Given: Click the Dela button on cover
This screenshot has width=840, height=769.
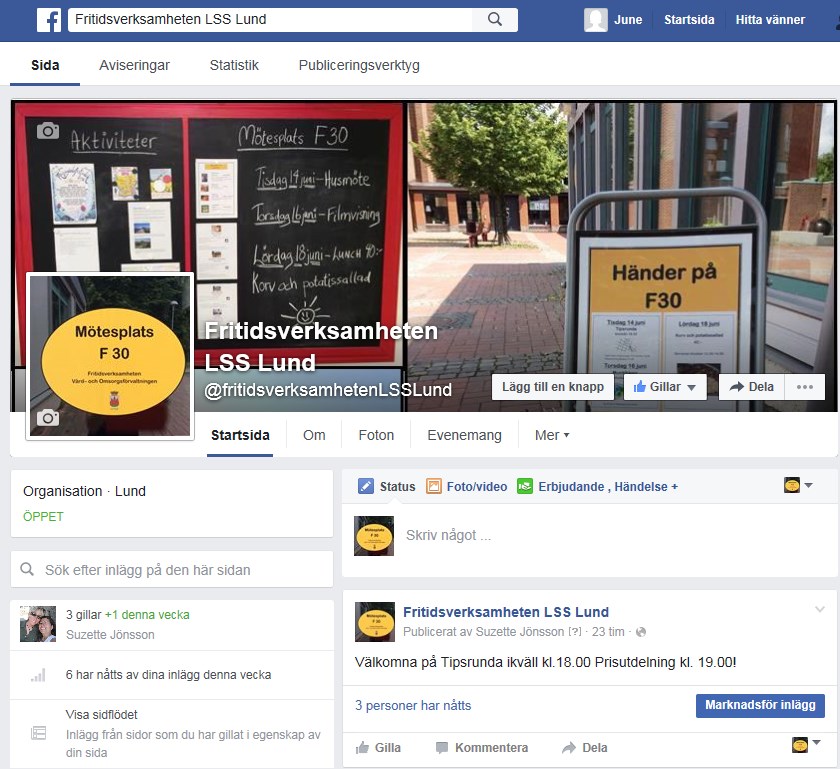Looking at the screenshot, I should tap(751, 387).
